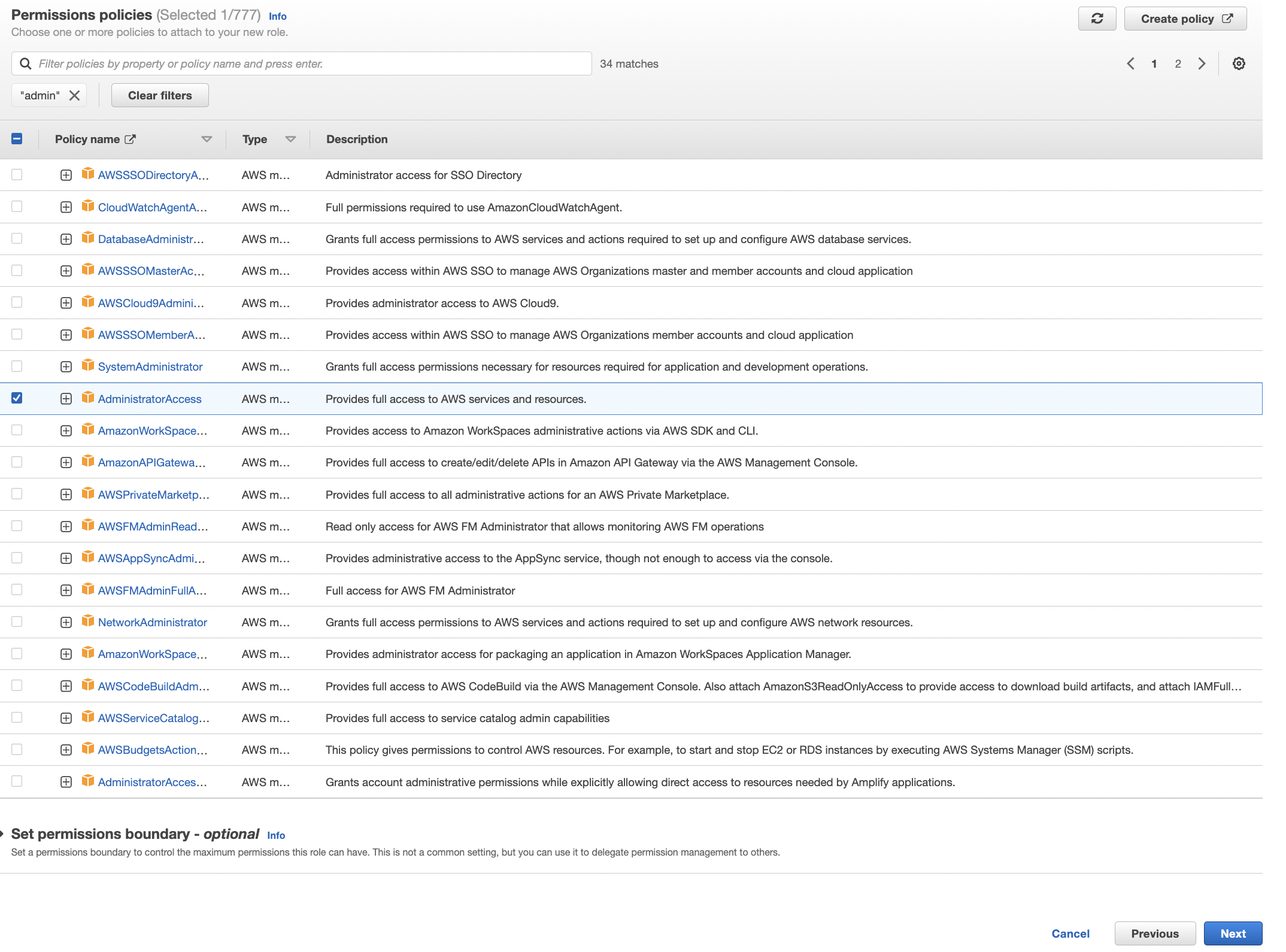Click the search magnifier icon
1286x952 pixels.
(25, 63)
